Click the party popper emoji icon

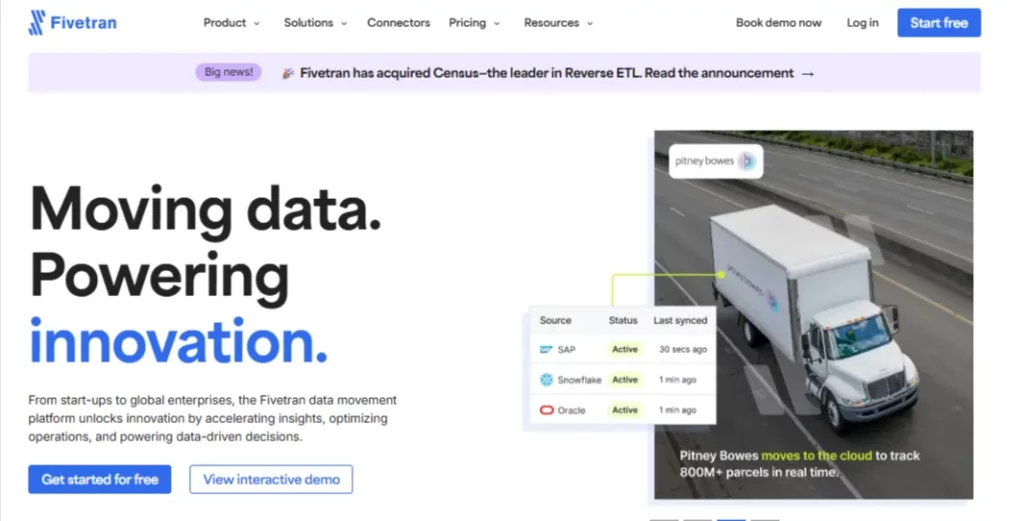click(288, 73)
